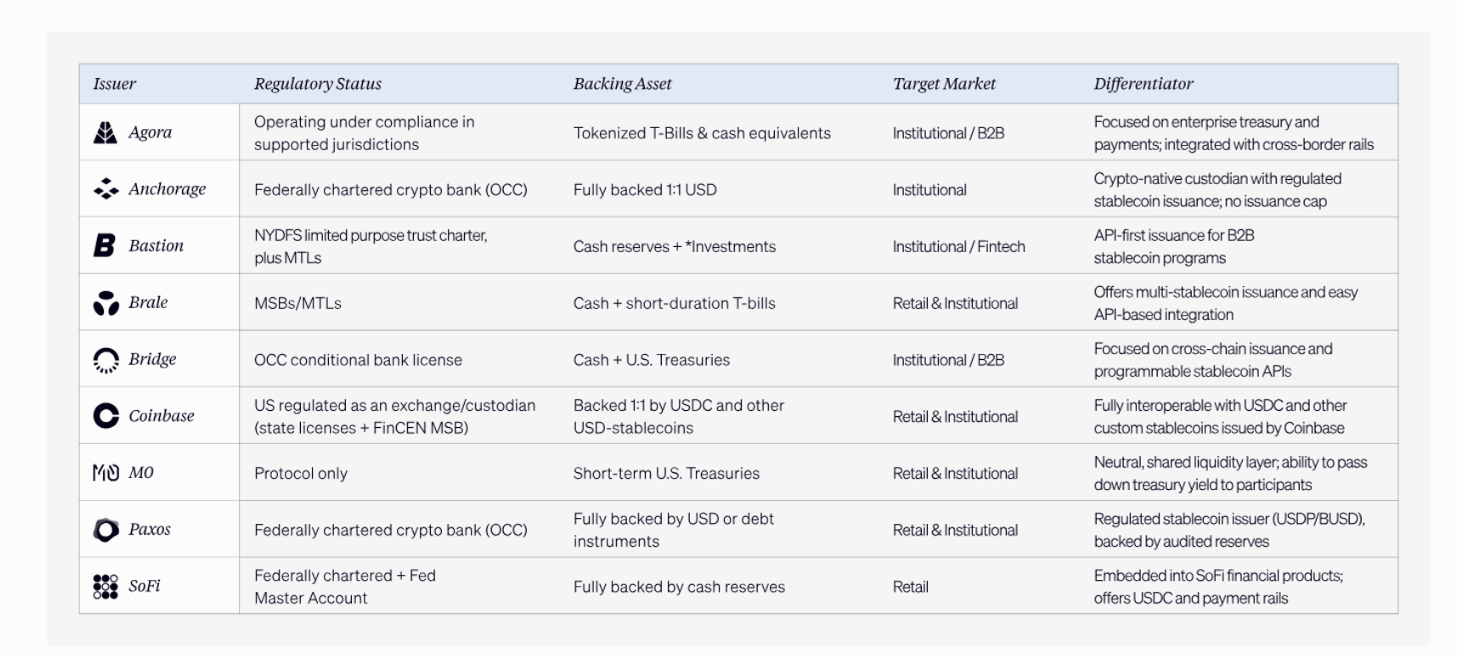Click SoFi's 'Retail' target market cell
This screenshot has width=1457, height=655.
910,587
